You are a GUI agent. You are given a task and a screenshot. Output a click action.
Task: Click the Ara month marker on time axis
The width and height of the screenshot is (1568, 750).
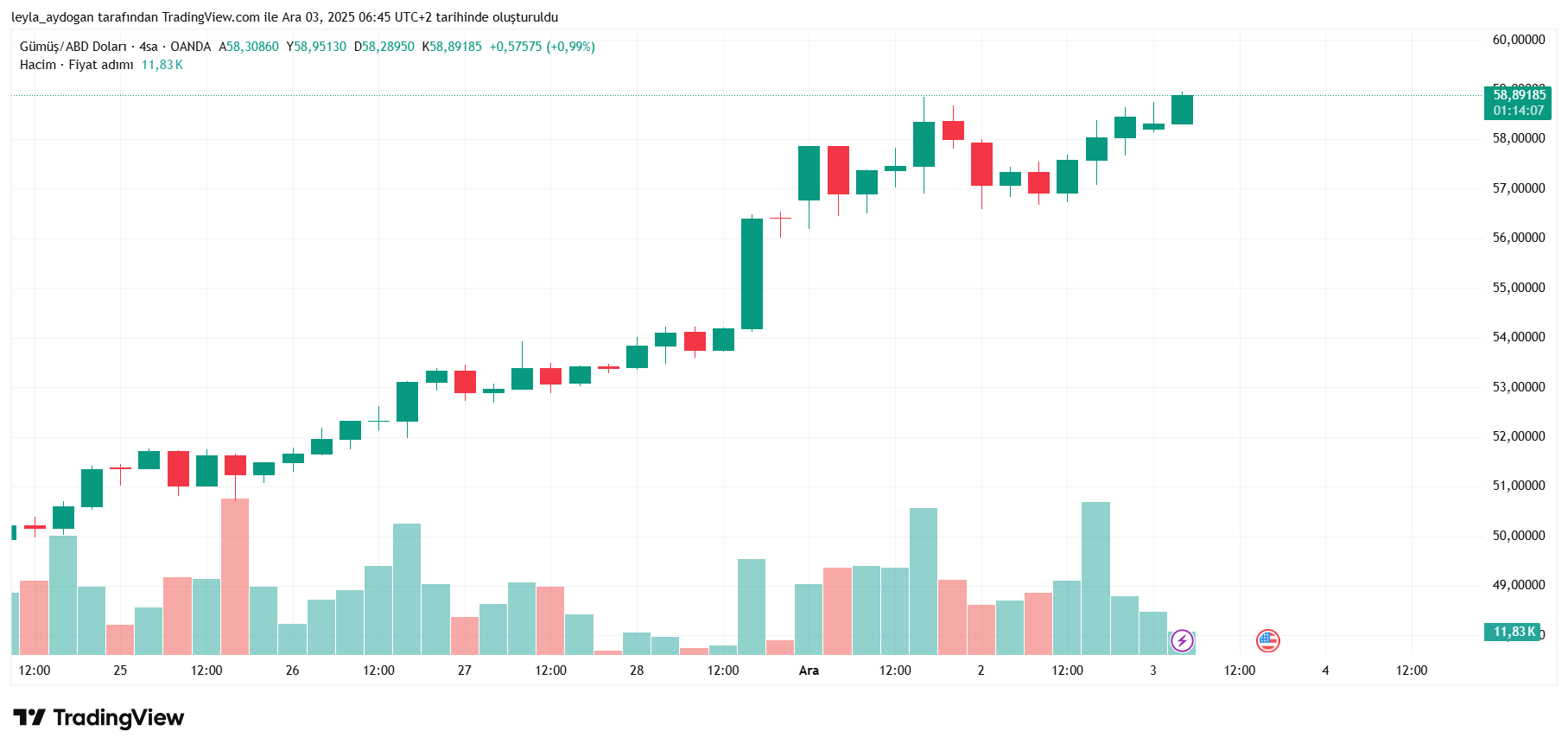pyautogui.click(x=809, y=671)
